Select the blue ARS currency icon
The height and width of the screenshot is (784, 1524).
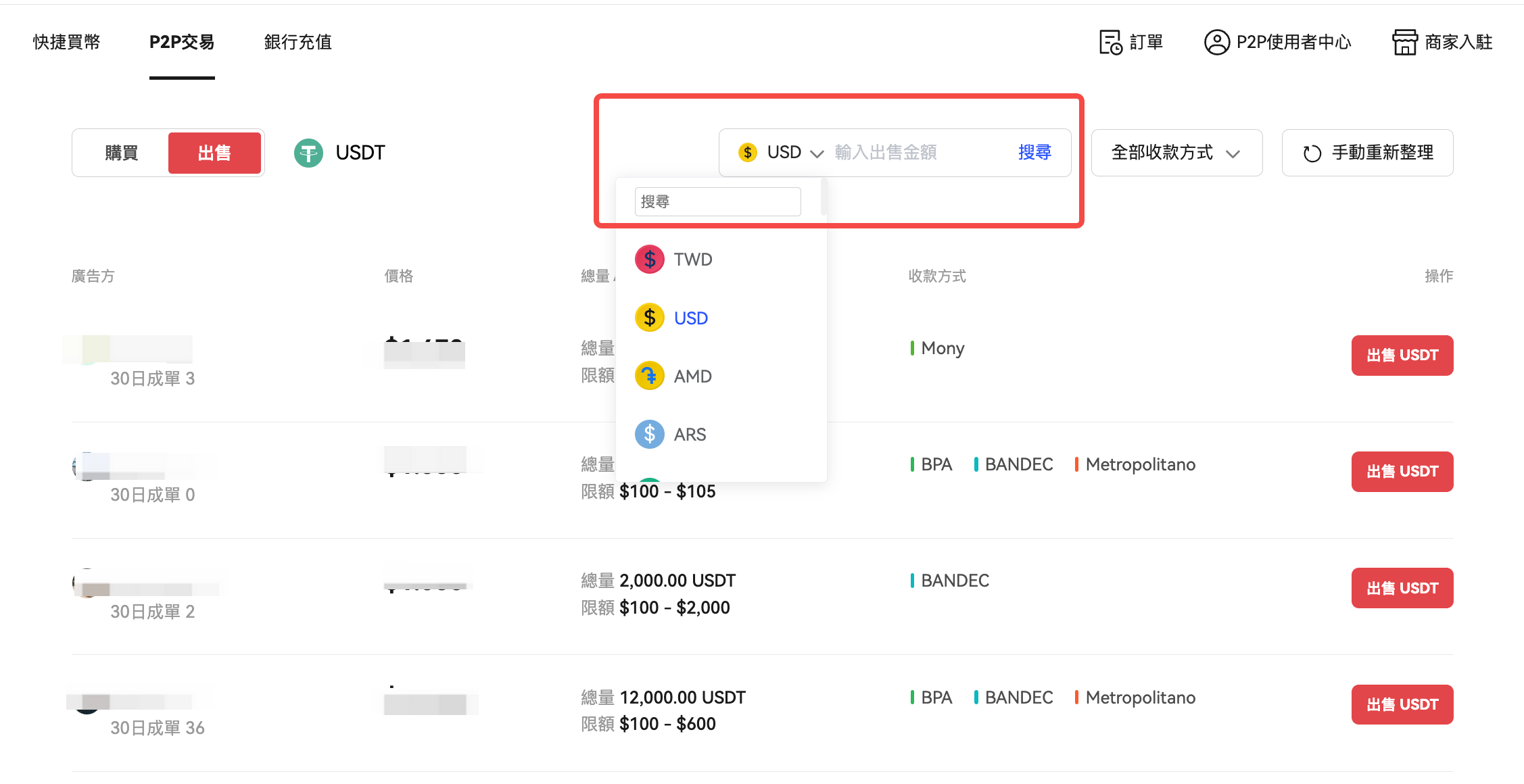tap(649, 434)
